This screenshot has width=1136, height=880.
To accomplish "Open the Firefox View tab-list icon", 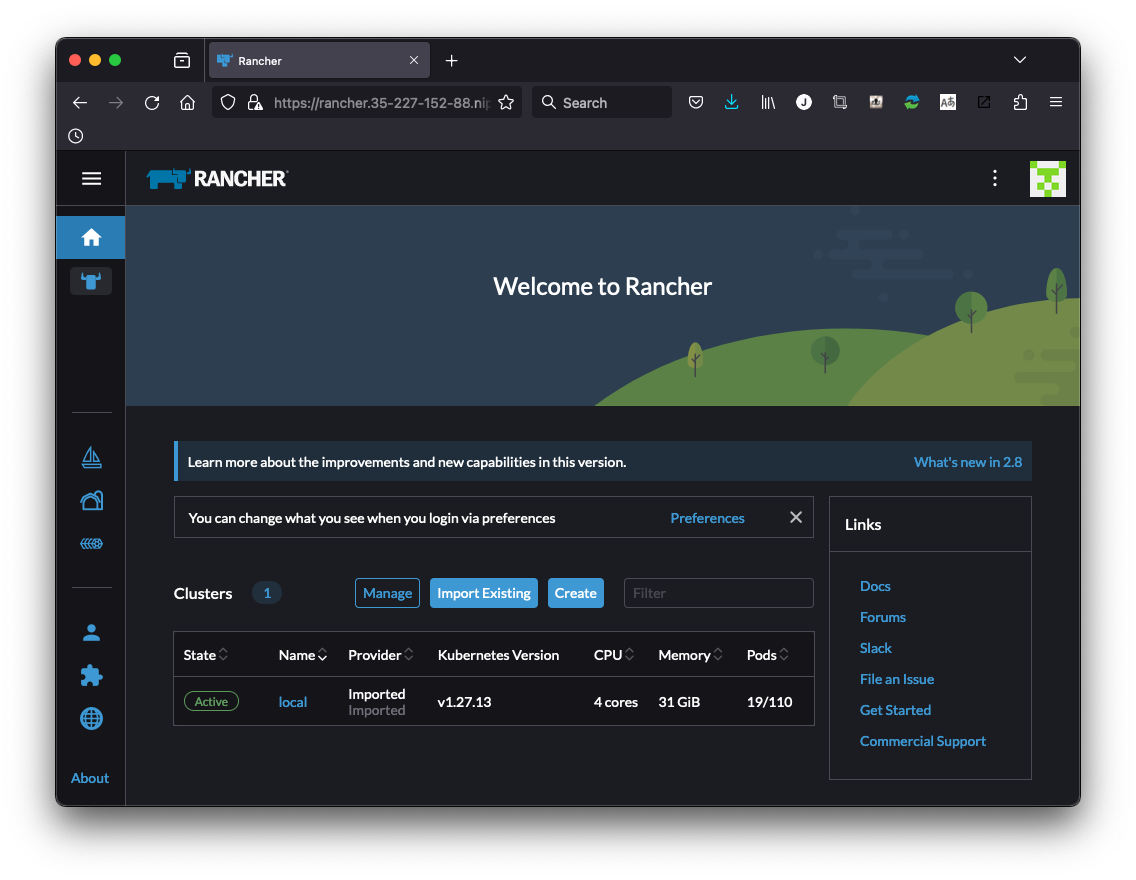I will tap(182, 60).
